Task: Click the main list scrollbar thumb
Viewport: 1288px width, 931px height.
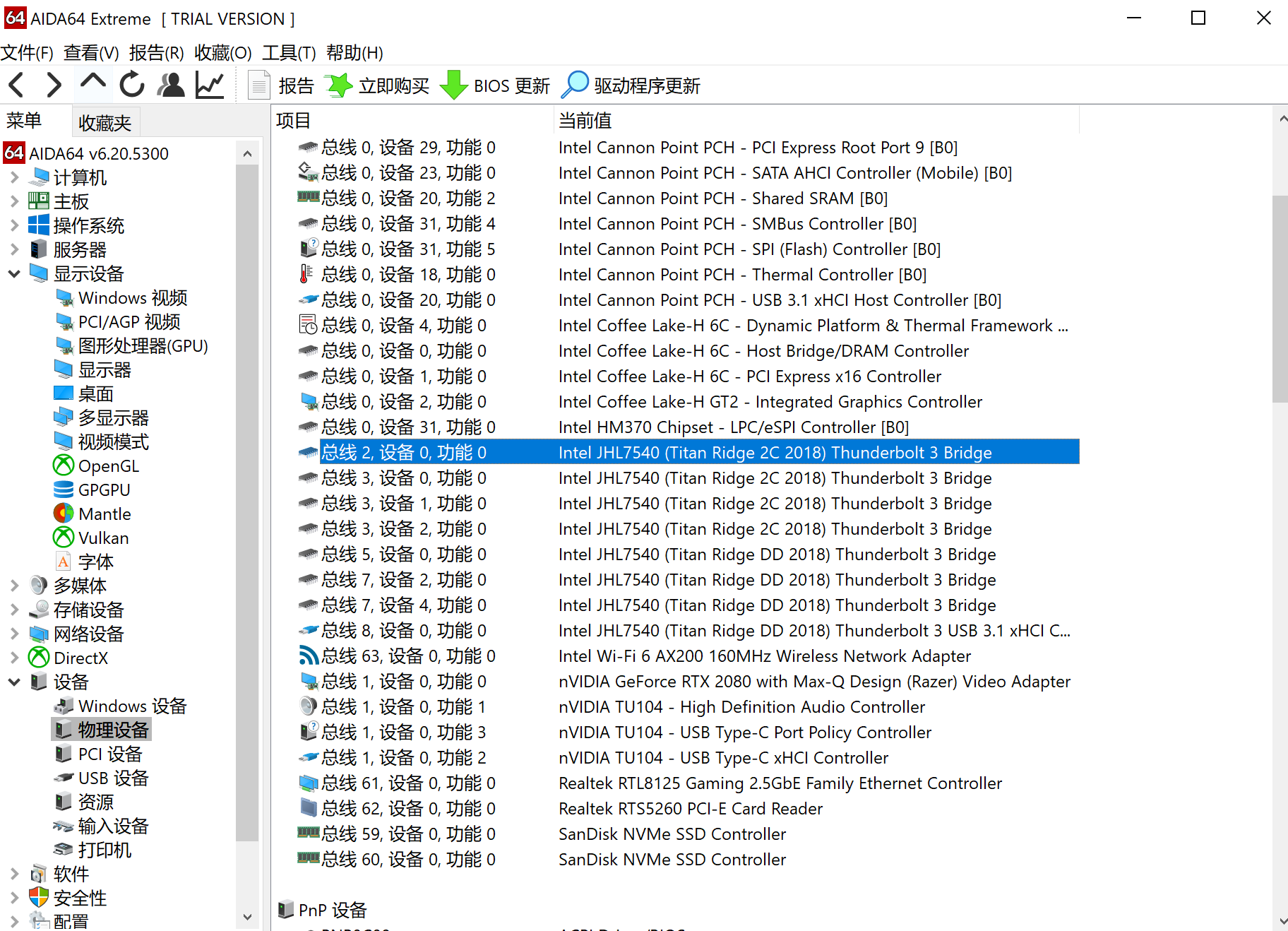Action: [x=1280, y=299]
